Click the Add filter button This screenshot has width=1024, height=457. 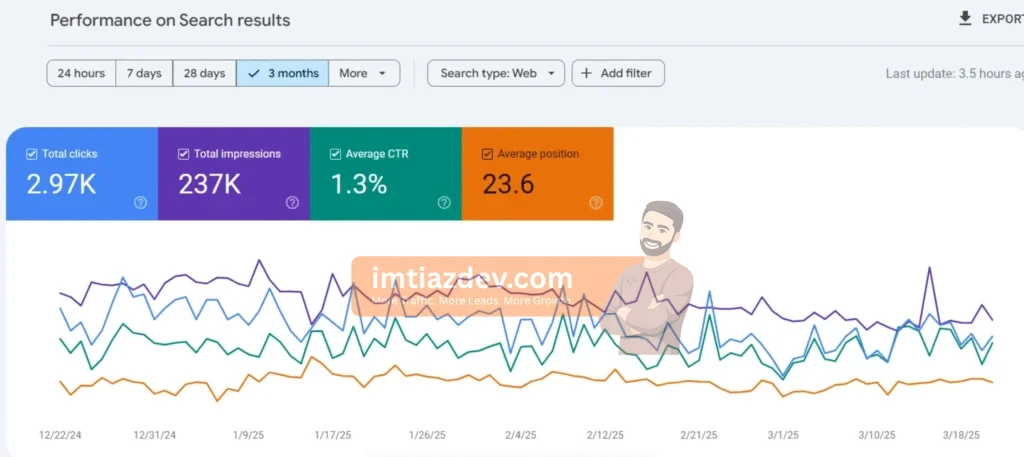[x=618, y=73]
